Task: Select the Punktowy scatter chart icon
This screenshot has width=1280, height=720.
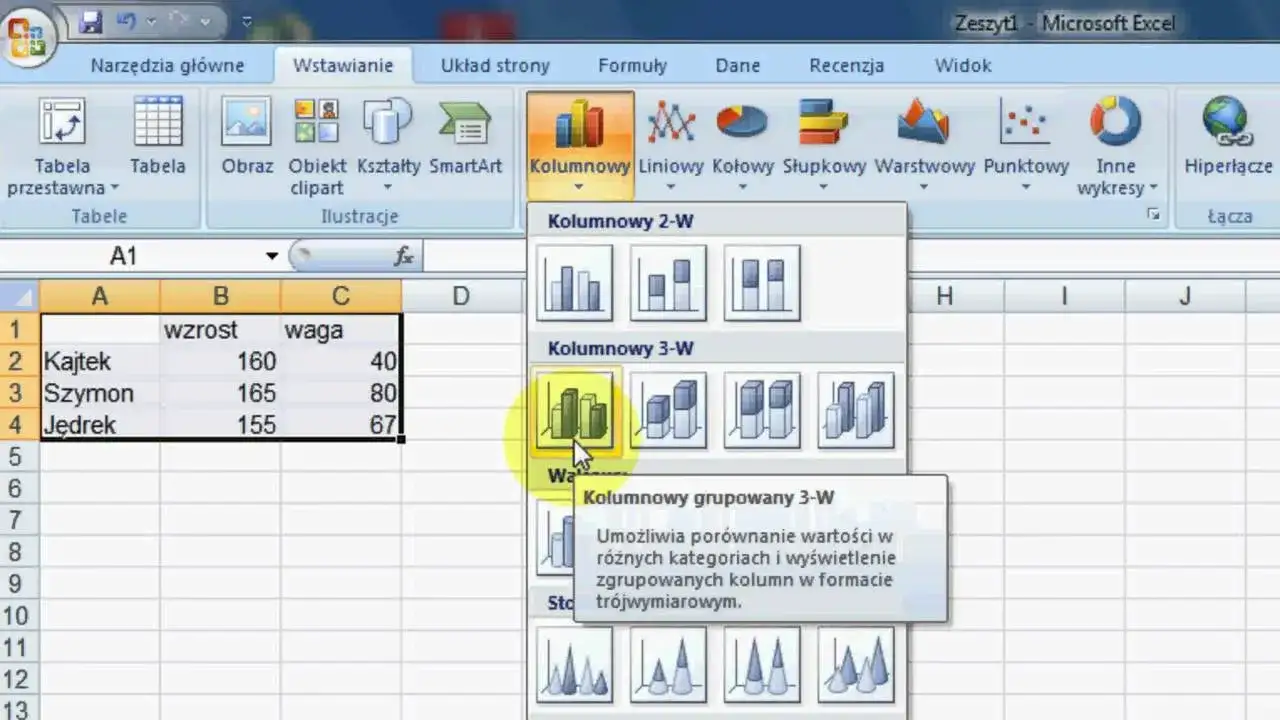Action: pyautogui.click(x=1025, y=123)
